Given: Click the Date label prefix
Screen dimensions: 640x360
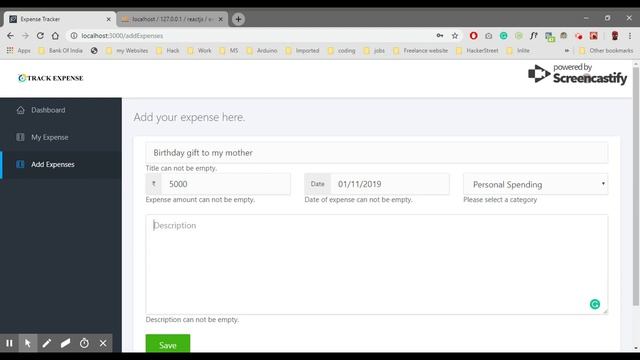Looking at the screenshot, I should tap(317, 184).
